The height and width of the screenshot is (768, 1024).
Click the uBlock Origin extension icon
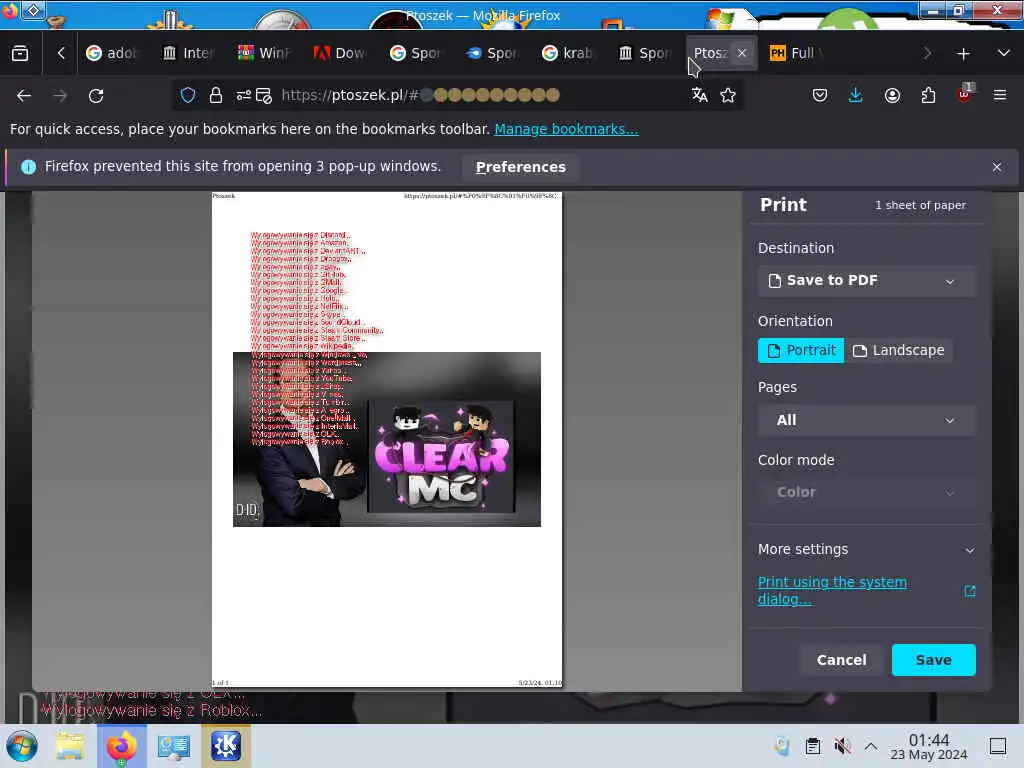tap(965, 94)
